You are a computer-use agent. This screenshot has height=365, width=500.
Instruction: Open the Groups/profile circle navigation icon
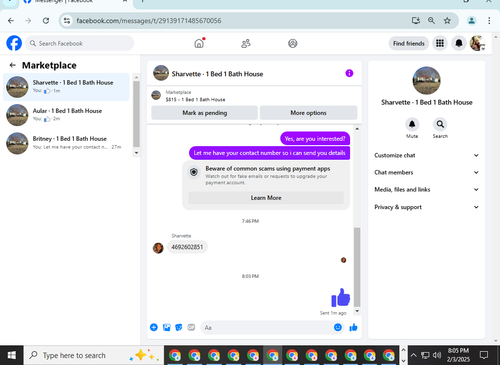(x=293, y=43)
